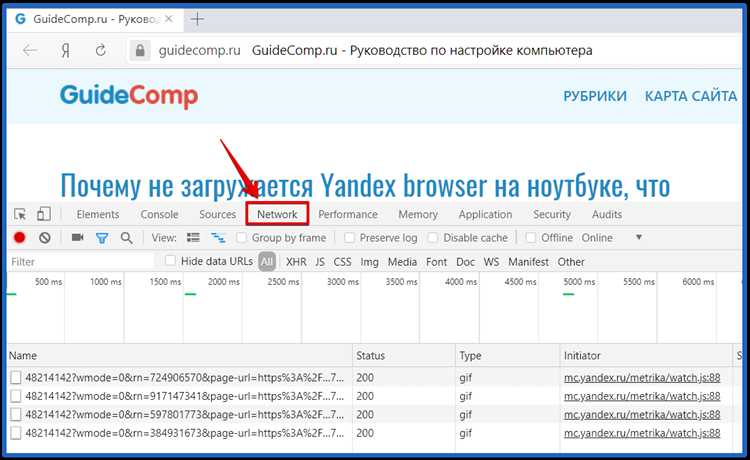Close the GuideComp.ru browser tab
This screenshot has height=460, width=750.
pyautogui.click(x=168, y=19)
